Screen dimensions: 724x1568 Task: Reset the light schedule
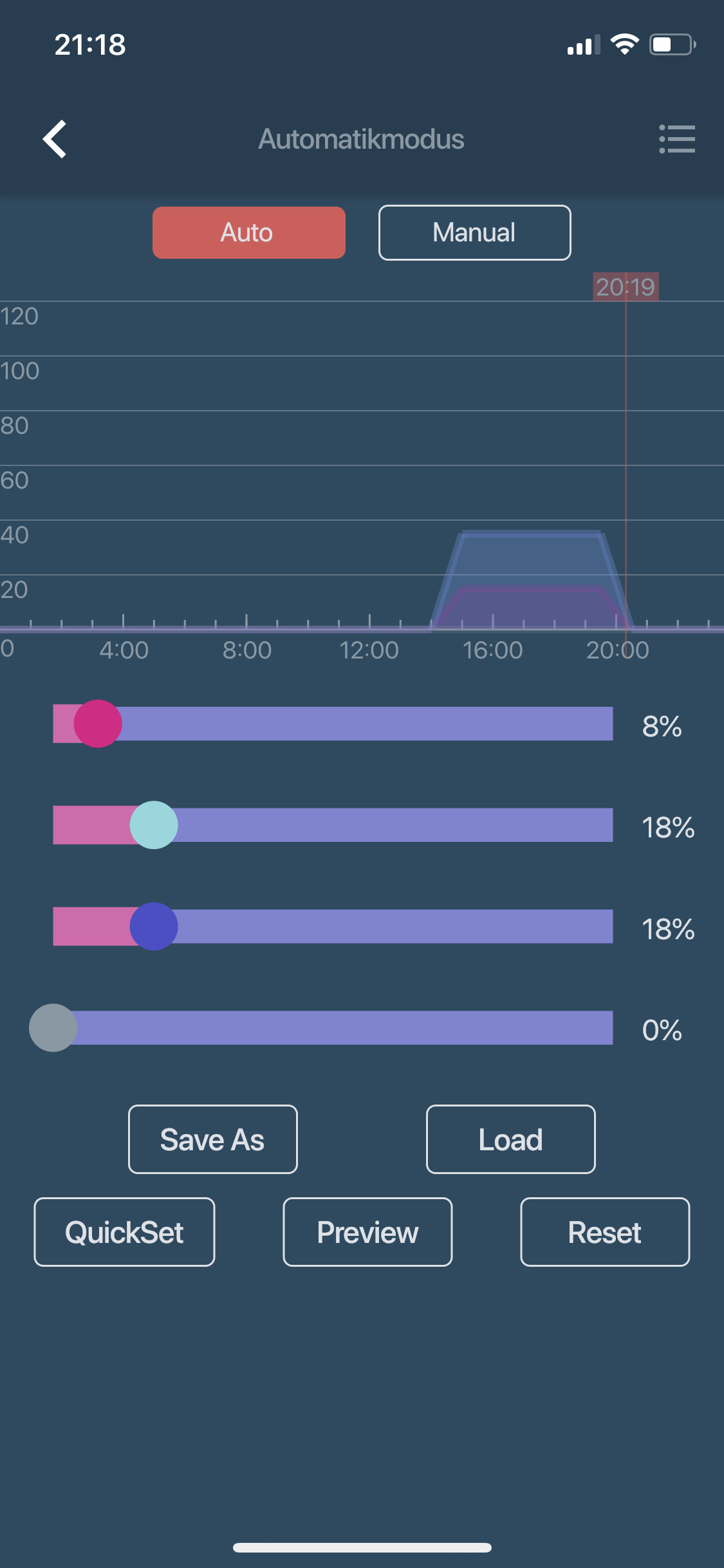pyautogui.click(x=604, y=1232)
